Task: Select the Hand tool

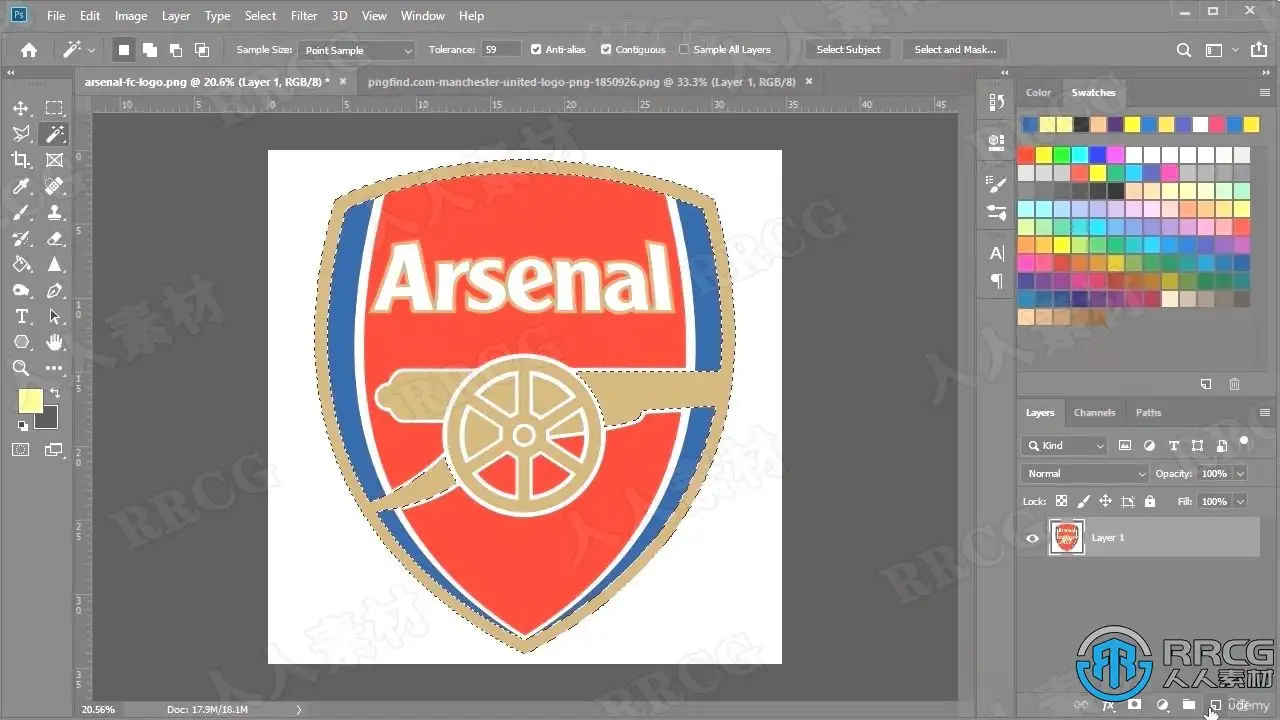Action: (x=54, y=343)
